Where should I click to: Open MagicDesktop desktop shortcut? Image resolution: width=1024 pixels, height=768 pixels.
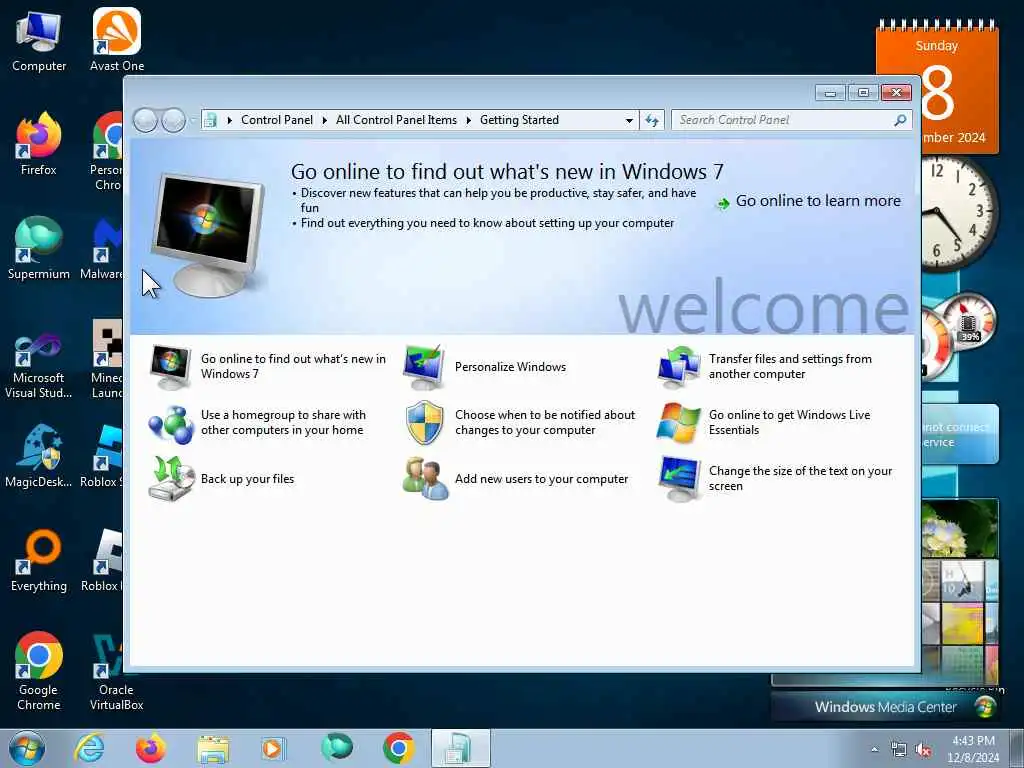[39, 457]
